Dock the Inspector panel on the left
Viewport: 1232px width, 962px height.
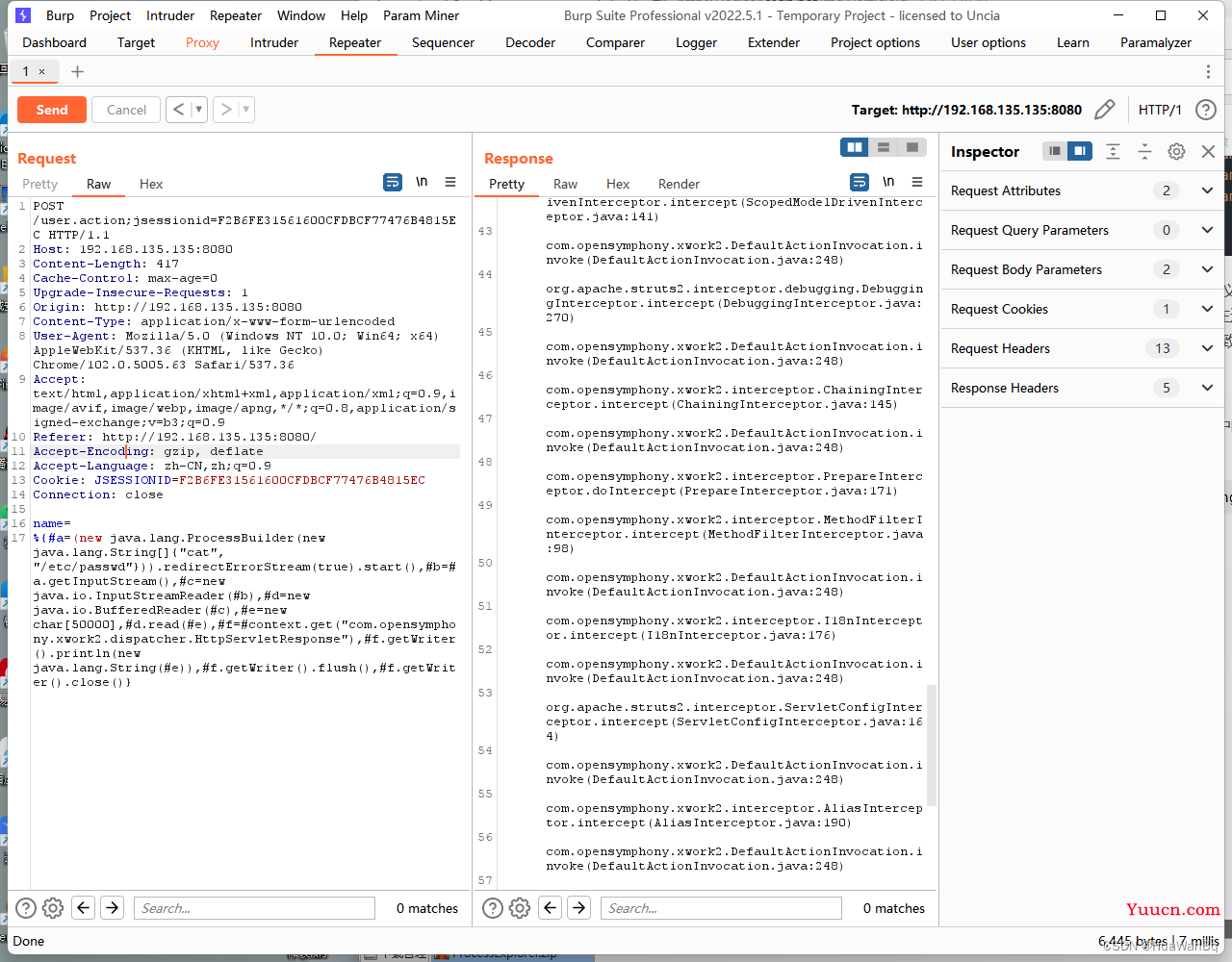click(1055, 151)
